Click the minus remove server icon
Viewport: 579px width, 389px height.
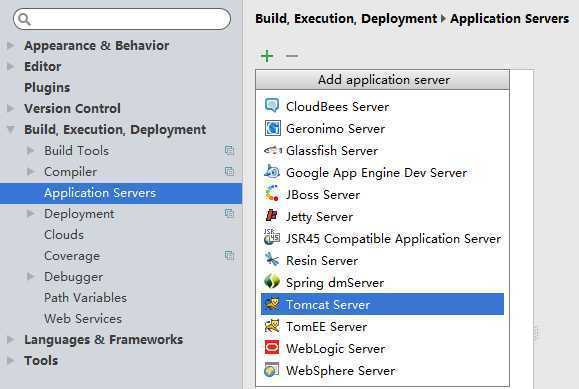point(292,56)
